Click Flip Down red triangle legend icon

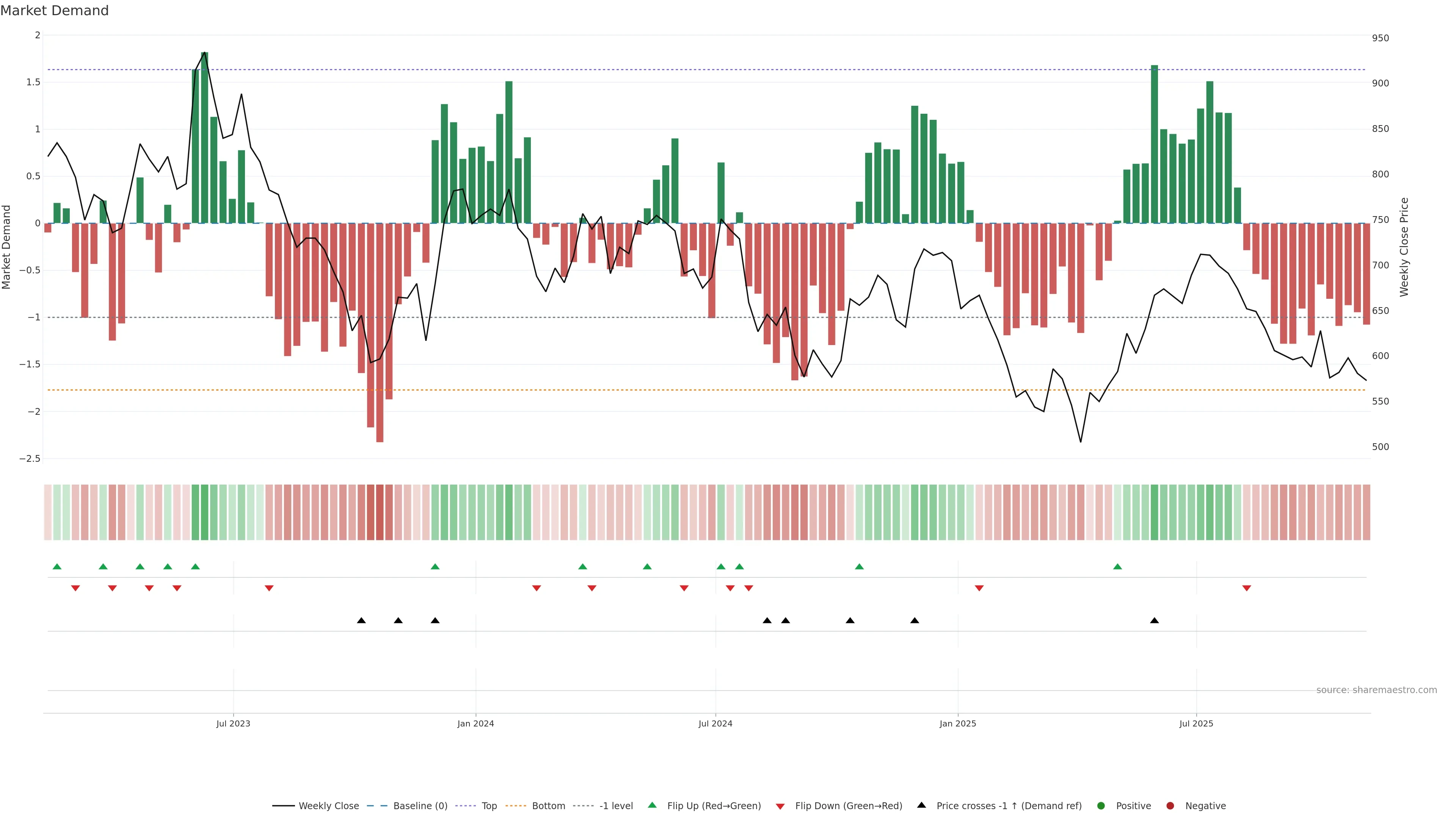click(x=781, y=806)
